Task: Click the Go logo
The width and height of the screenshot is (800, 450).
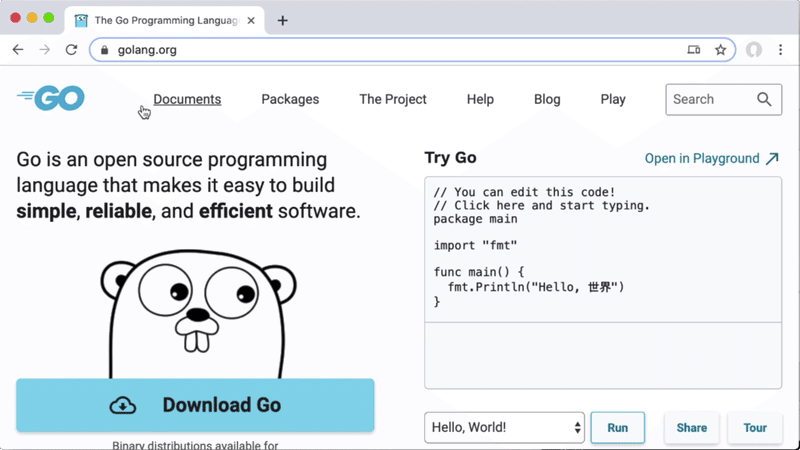Action: pos(51,98)
